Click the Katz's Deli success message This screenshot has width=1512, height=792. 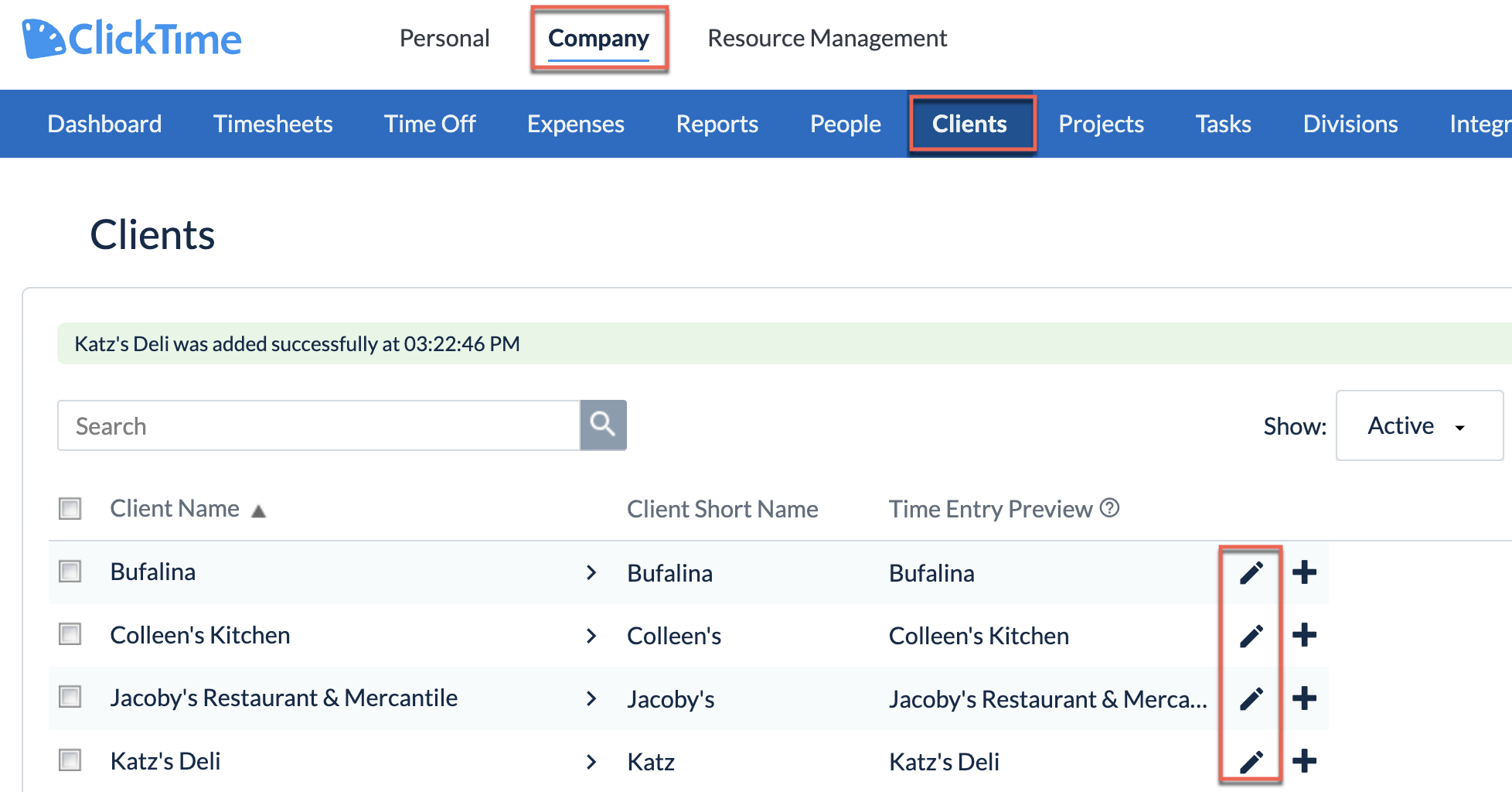(x=297, y=343)
